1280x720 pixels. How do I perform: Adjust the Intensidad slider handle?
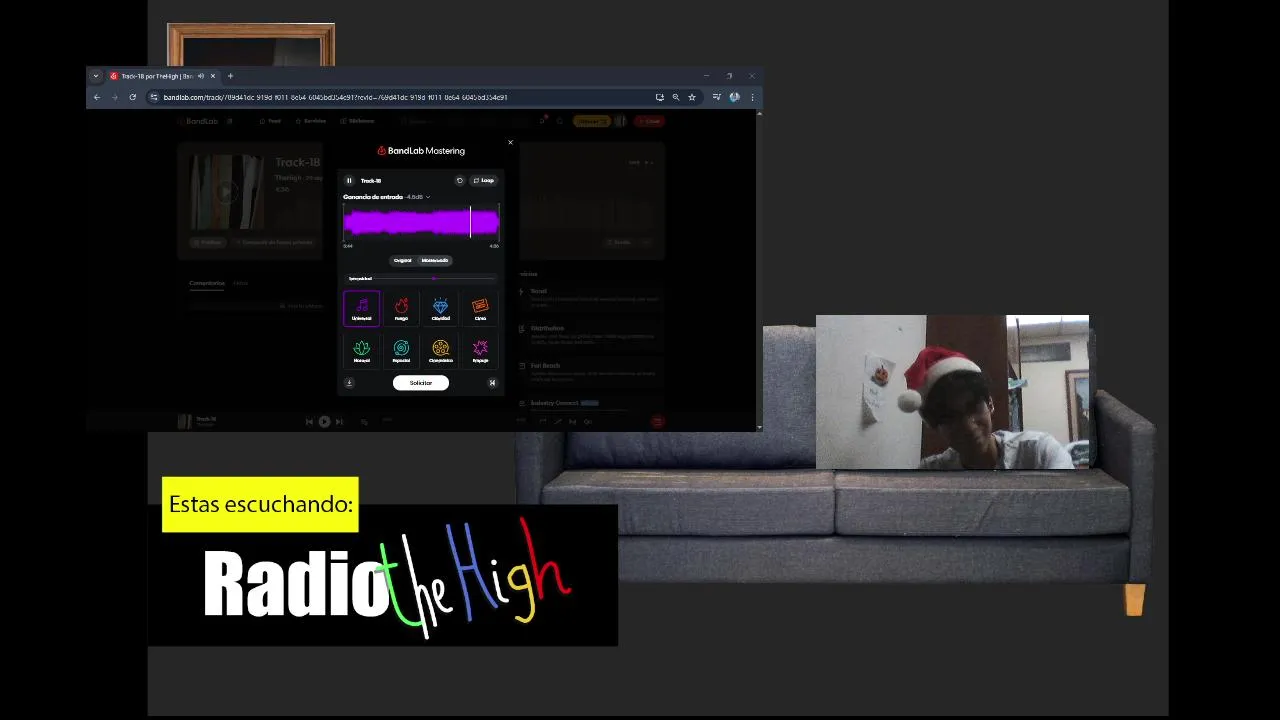point(433,278)
